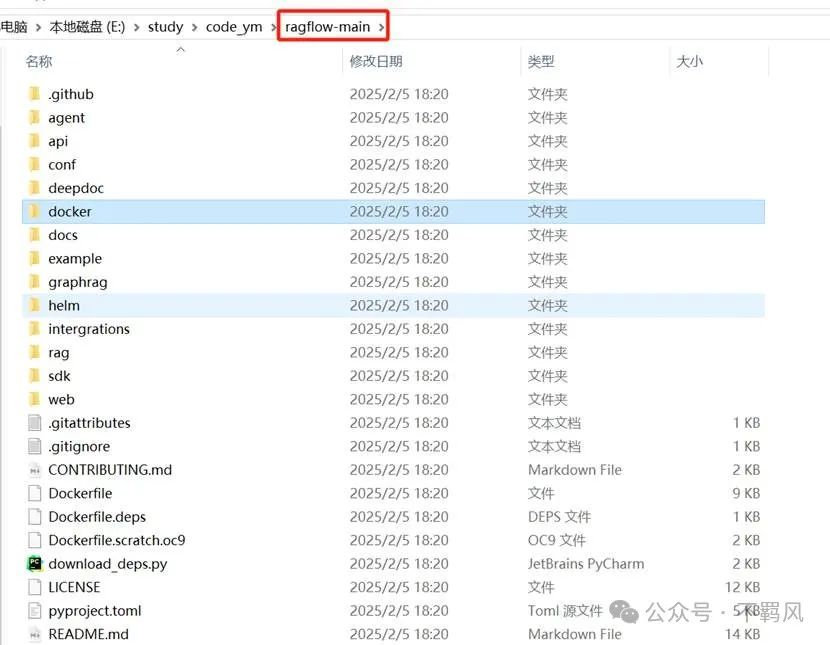This screenshot has height=645, width=830.
Task: Click the agent folder icon
Action: click(34, 117)
